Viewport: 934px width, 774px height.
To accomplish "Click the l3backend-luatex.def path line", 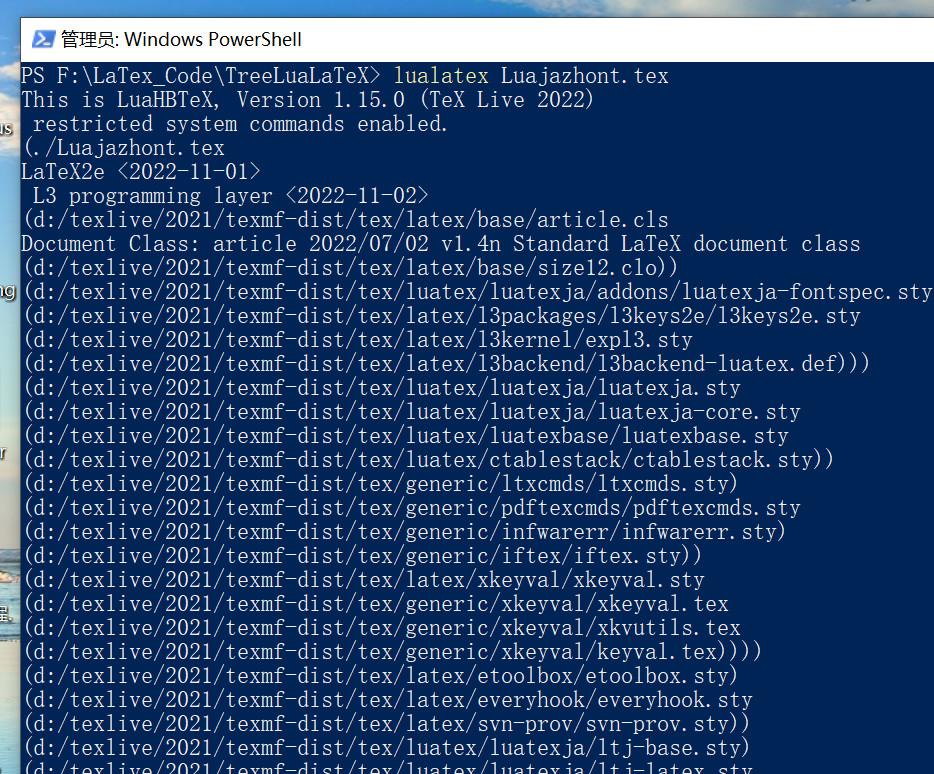I will (446, 364).
